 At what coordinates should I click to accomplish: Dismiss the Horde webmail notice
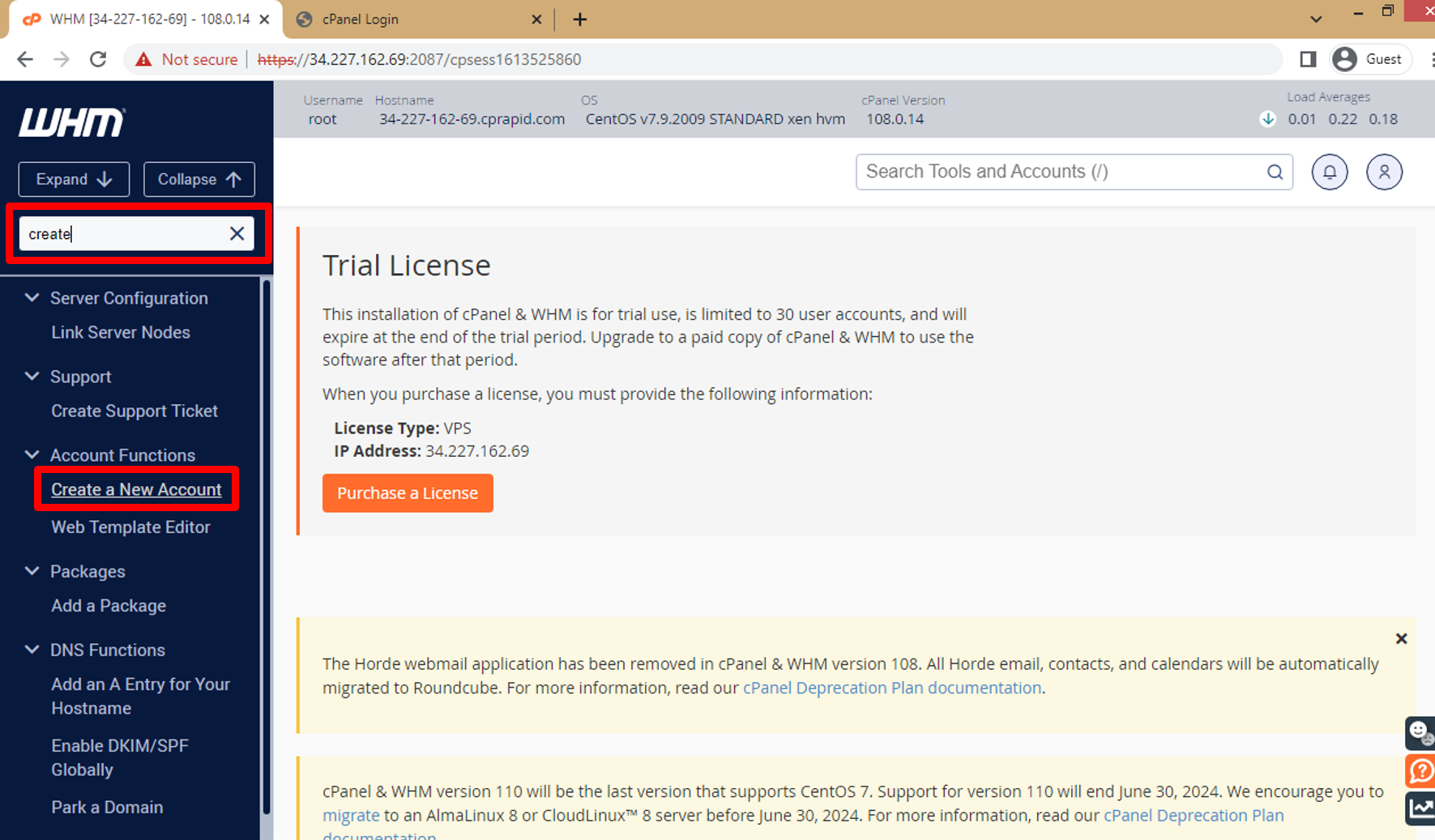[1401, 638]
